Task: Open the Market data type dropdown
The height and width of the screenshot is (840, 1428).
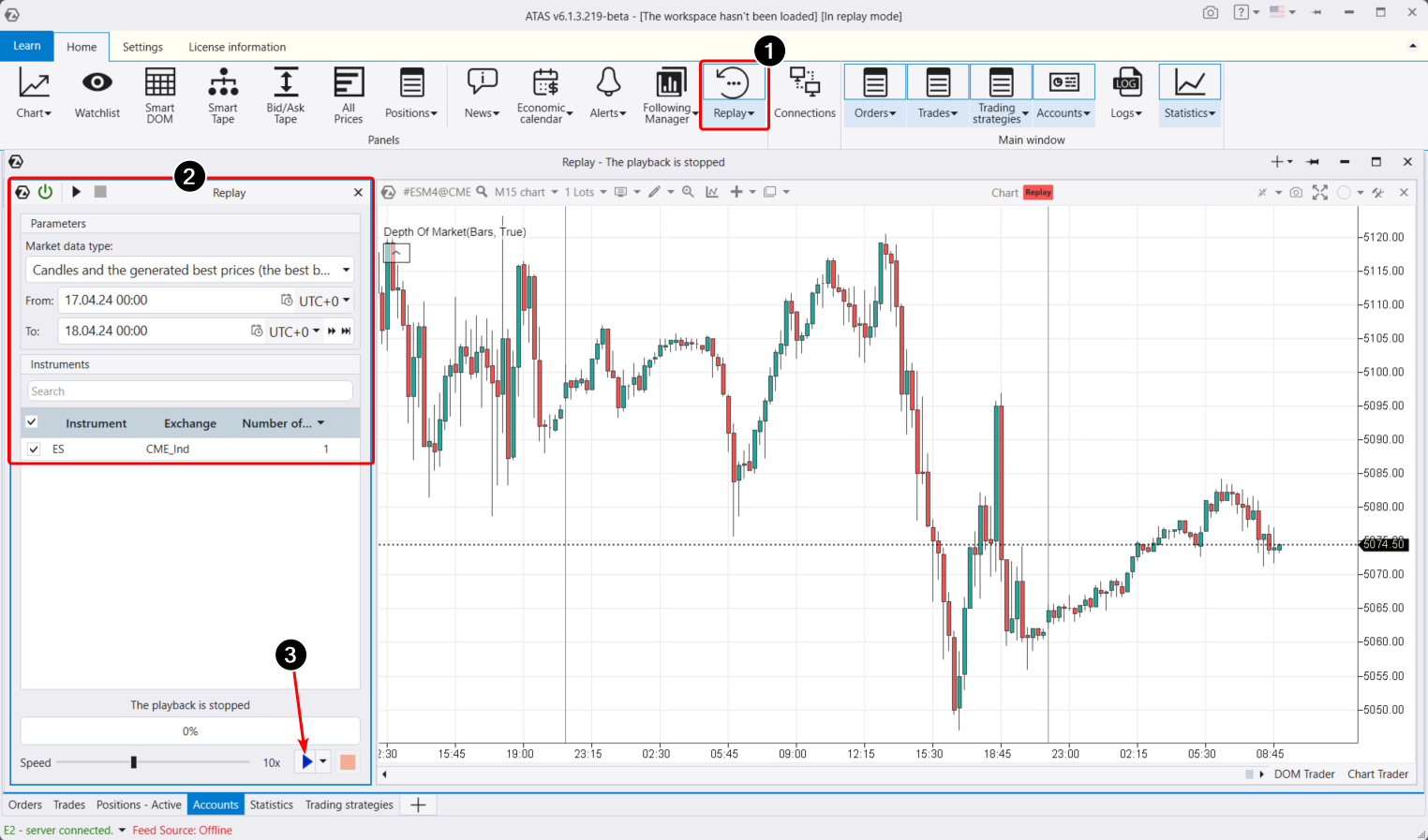Action: (190, 270)
